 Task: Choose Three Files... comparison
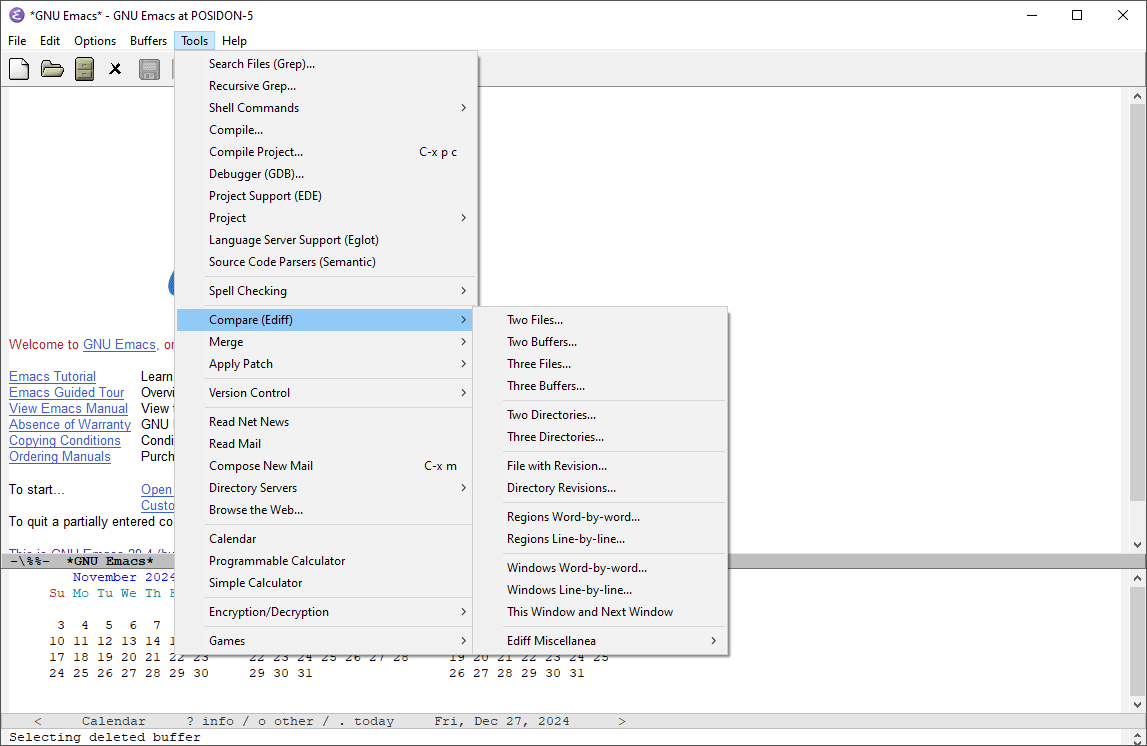(x=601, y=363)
